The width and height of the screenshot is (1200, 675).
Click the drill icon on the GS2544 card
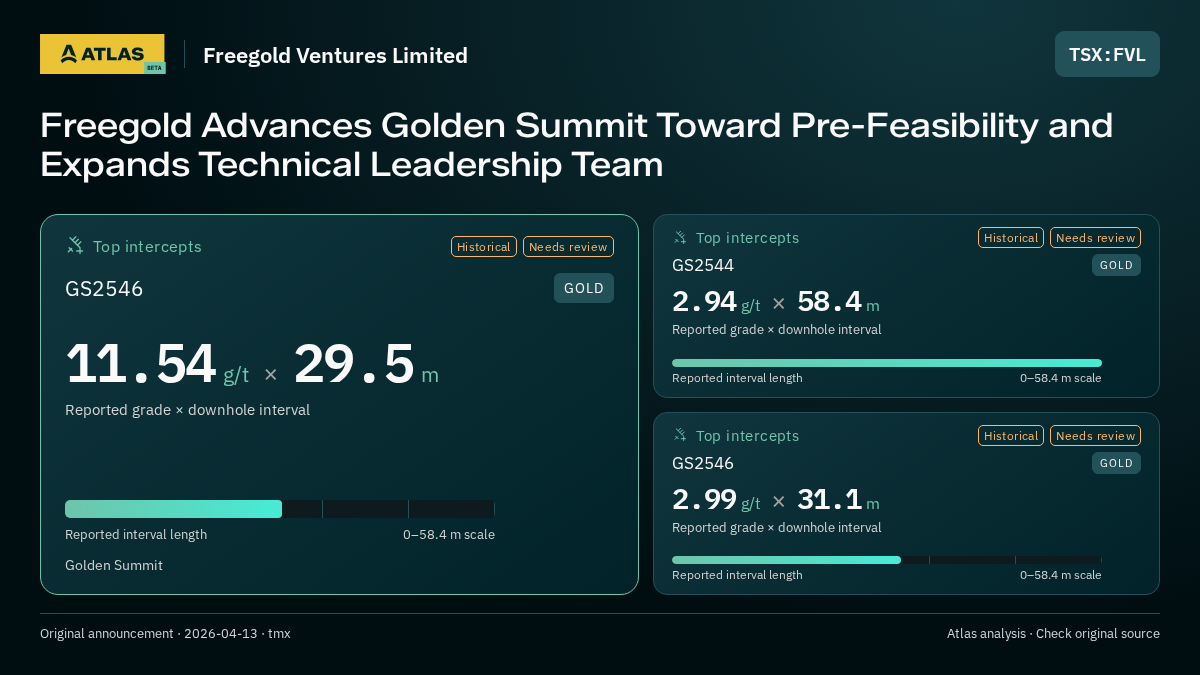point(680,237)
